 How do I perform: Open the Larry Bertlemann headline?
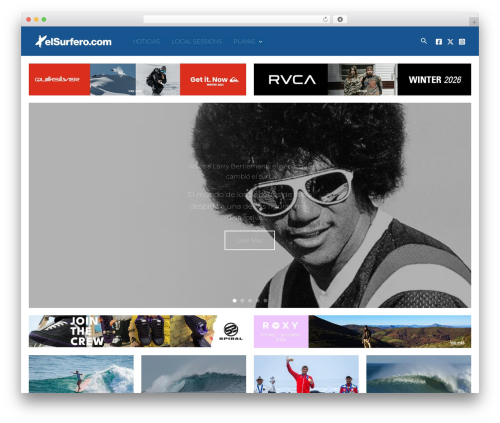point(249,171)
